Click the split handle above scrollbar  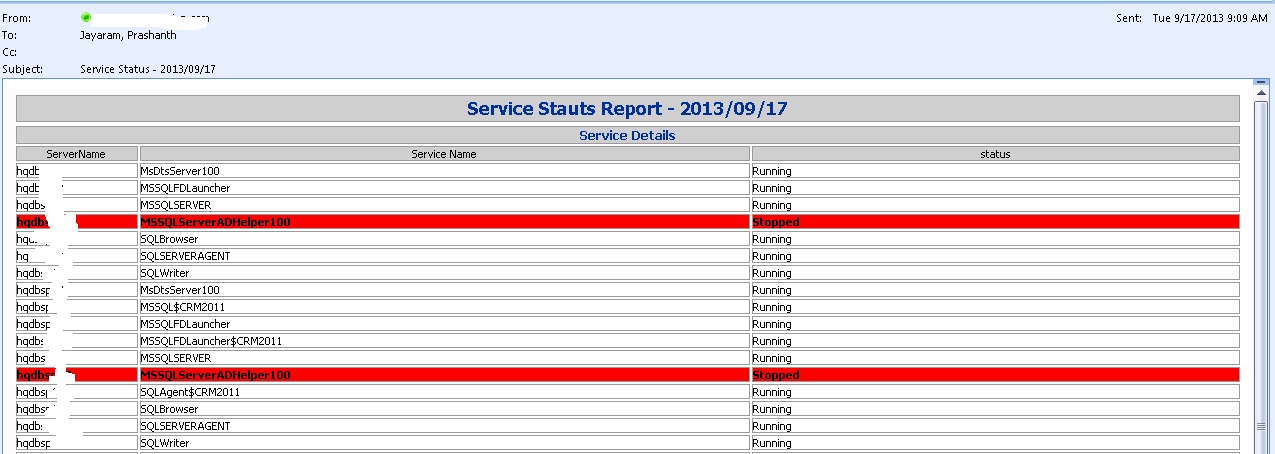(x=1261, y=82)
